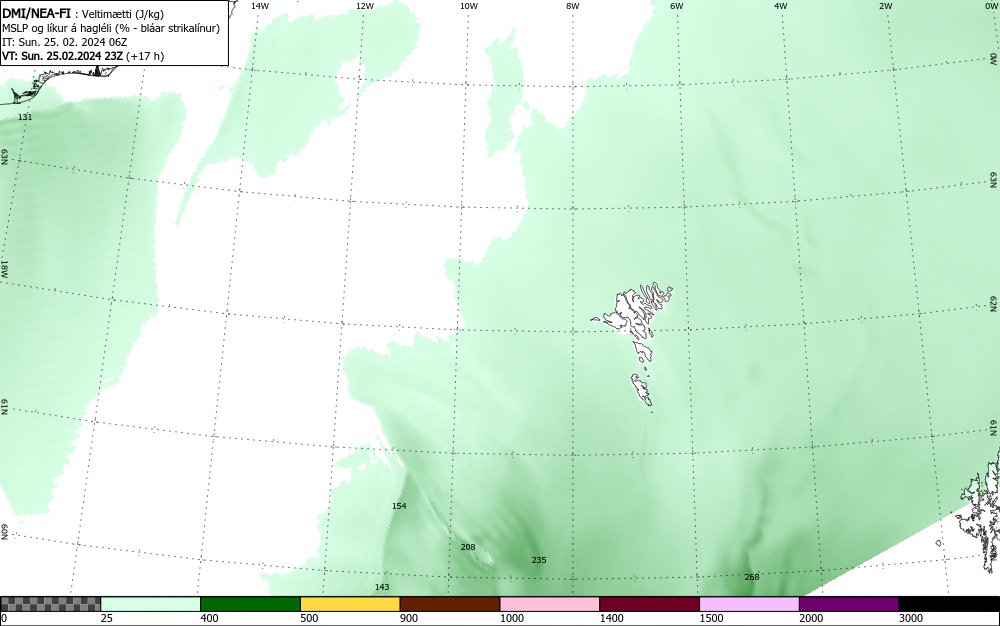The image size is (1000, 626).
Task: Click the legend value label 3000
Action: click(x=911, y=618)
